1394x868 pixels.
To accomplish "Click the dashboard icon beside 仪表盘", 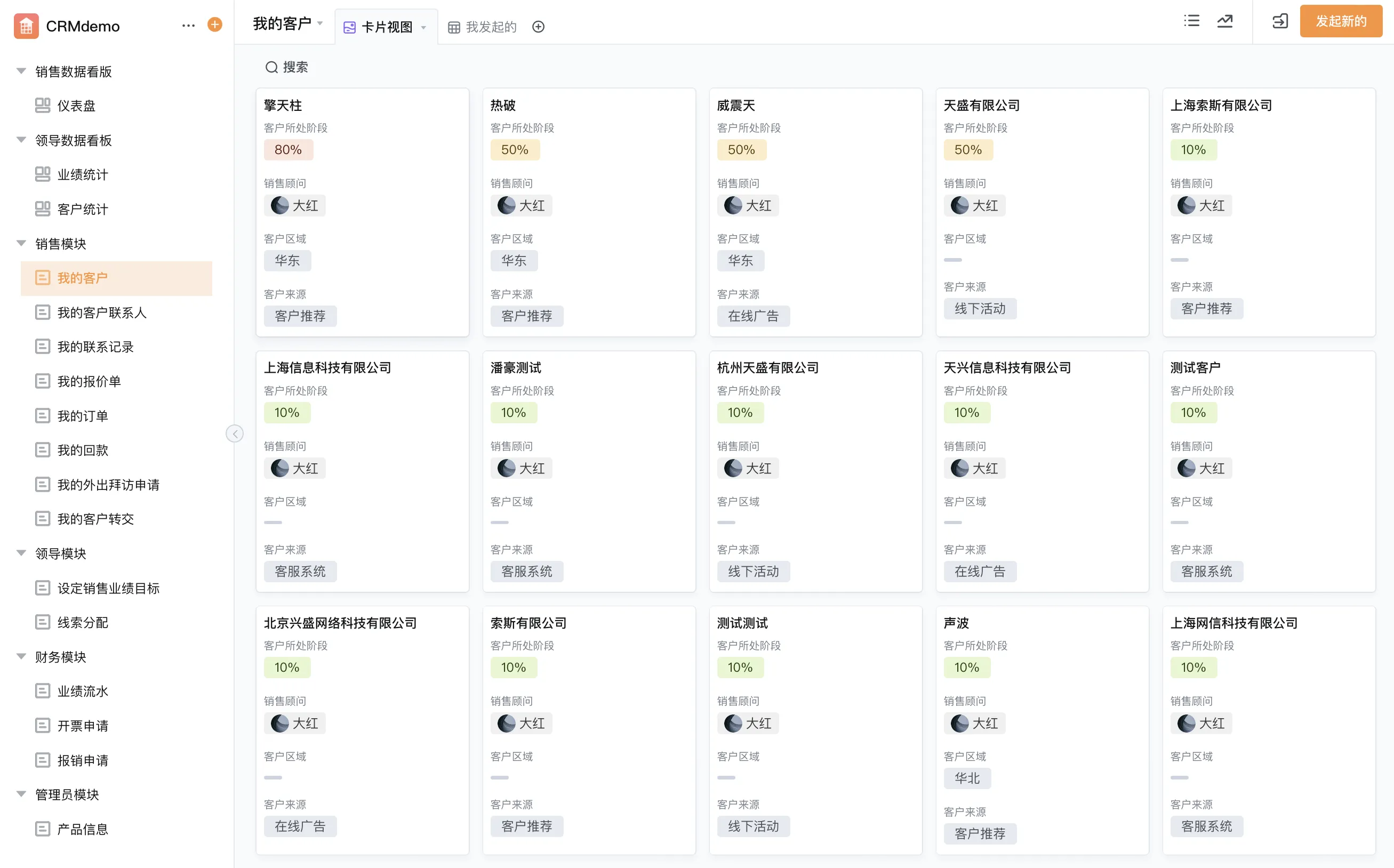I will click(43, 106).
